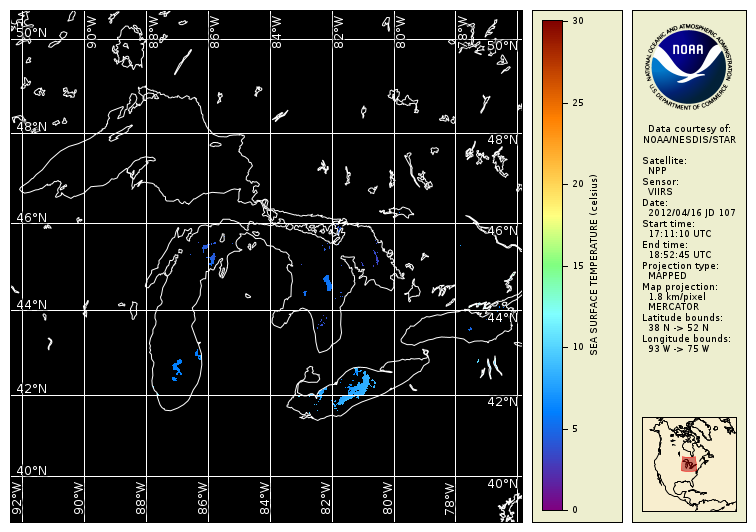Click the "92°W" longitude label on the map
The height and width of the screenshot is (532, 756).
tap(17, 498)
